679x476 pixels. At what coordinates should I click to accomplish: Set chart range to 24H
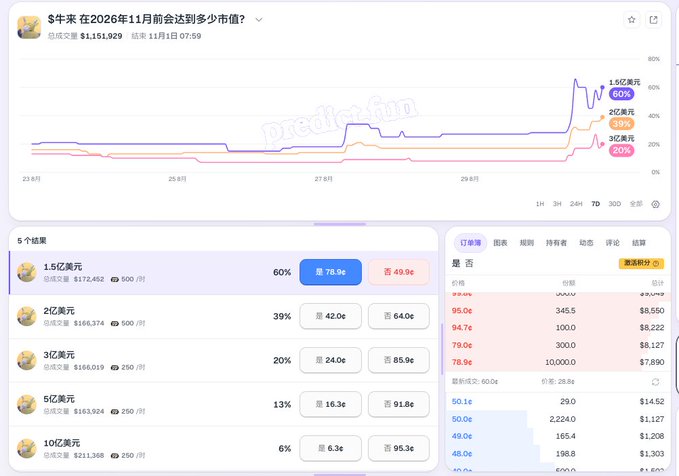tap(576, 204)
